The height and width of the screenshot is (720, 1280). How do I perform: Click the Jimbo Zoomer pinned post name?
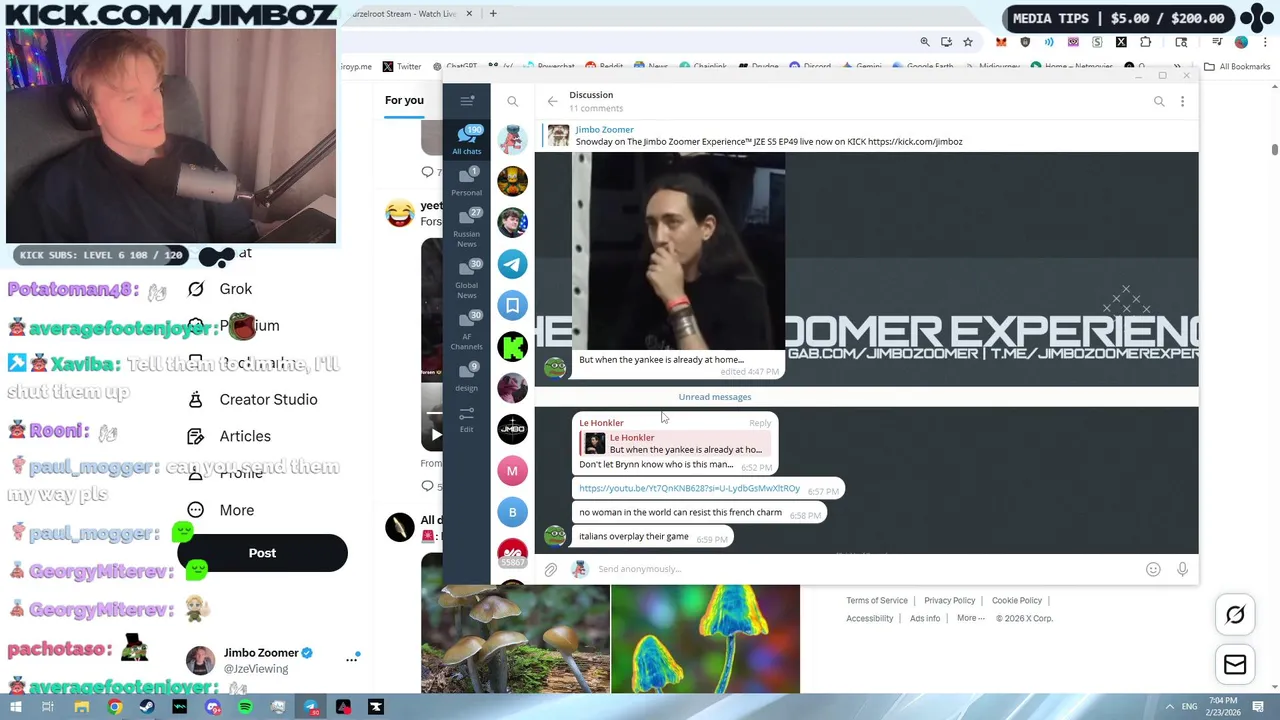coord(604,129)
